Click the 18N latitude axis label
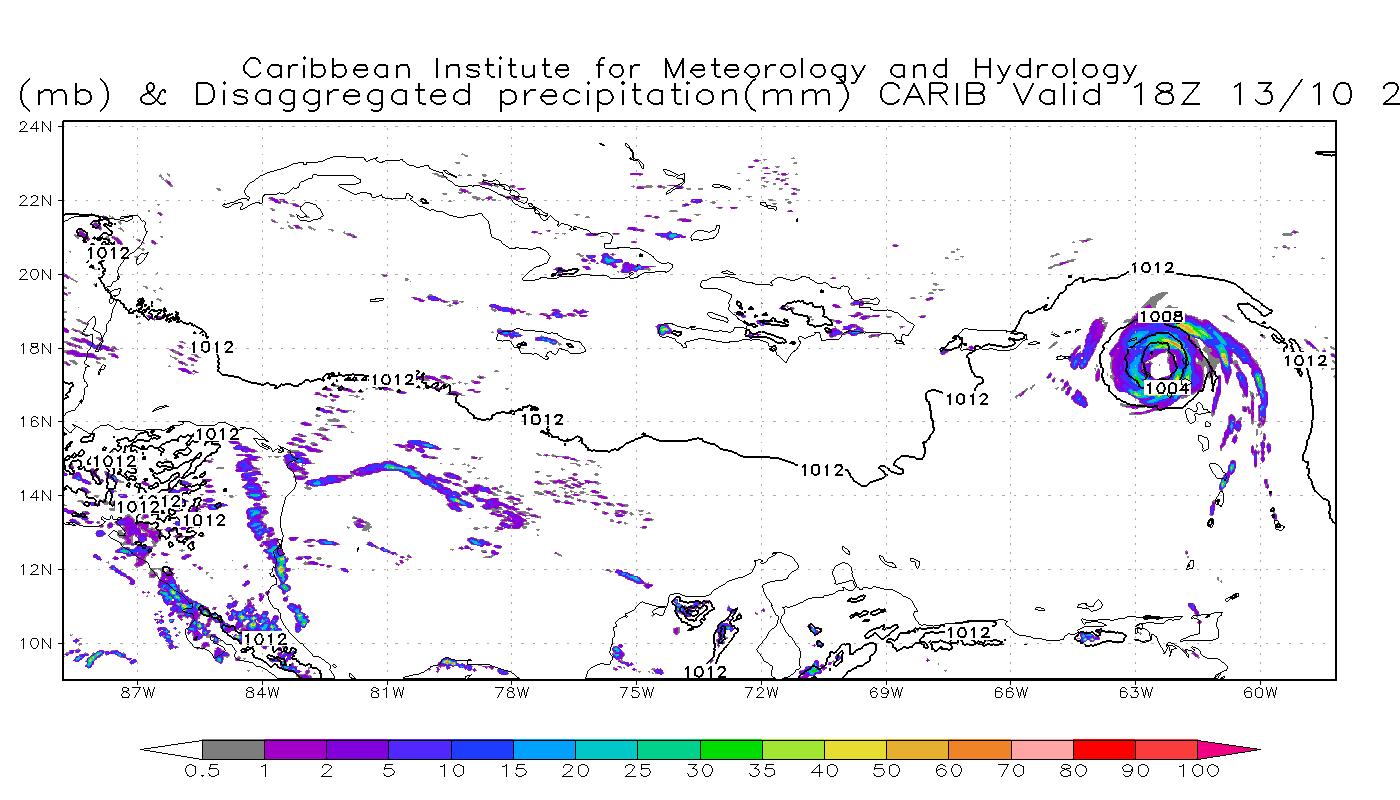The height and width of the screenshot is (800, 1400). click(x=36, y=348)
